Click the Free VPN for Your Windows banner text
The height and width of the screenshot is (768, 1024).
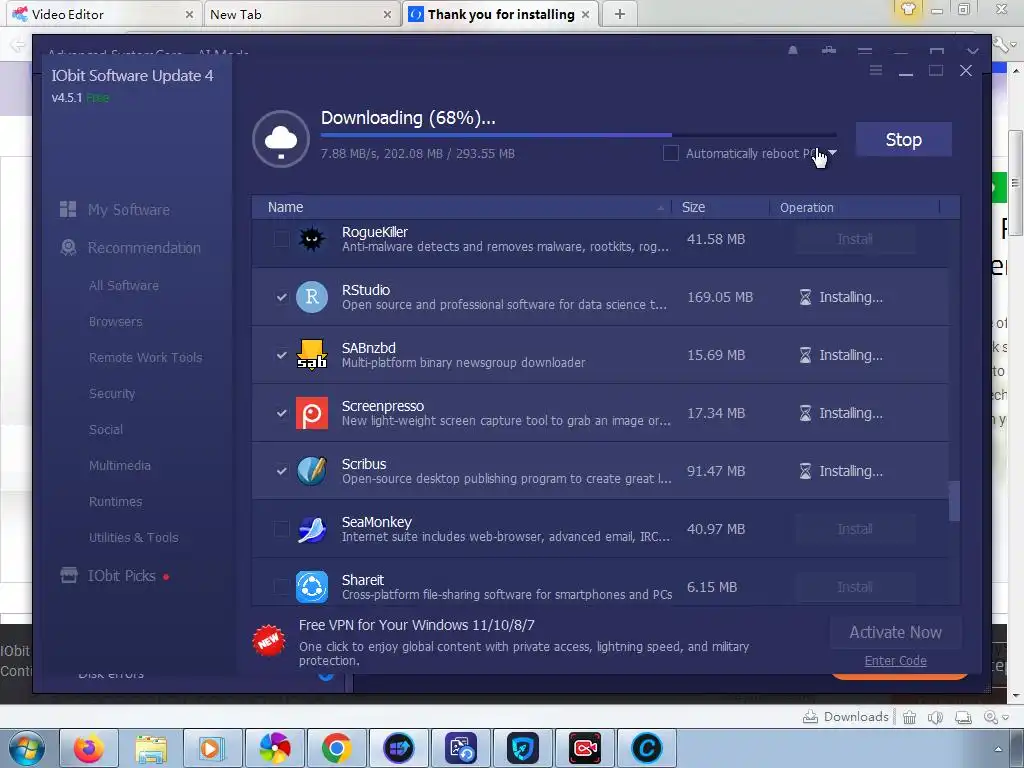(x=416, y=625)
